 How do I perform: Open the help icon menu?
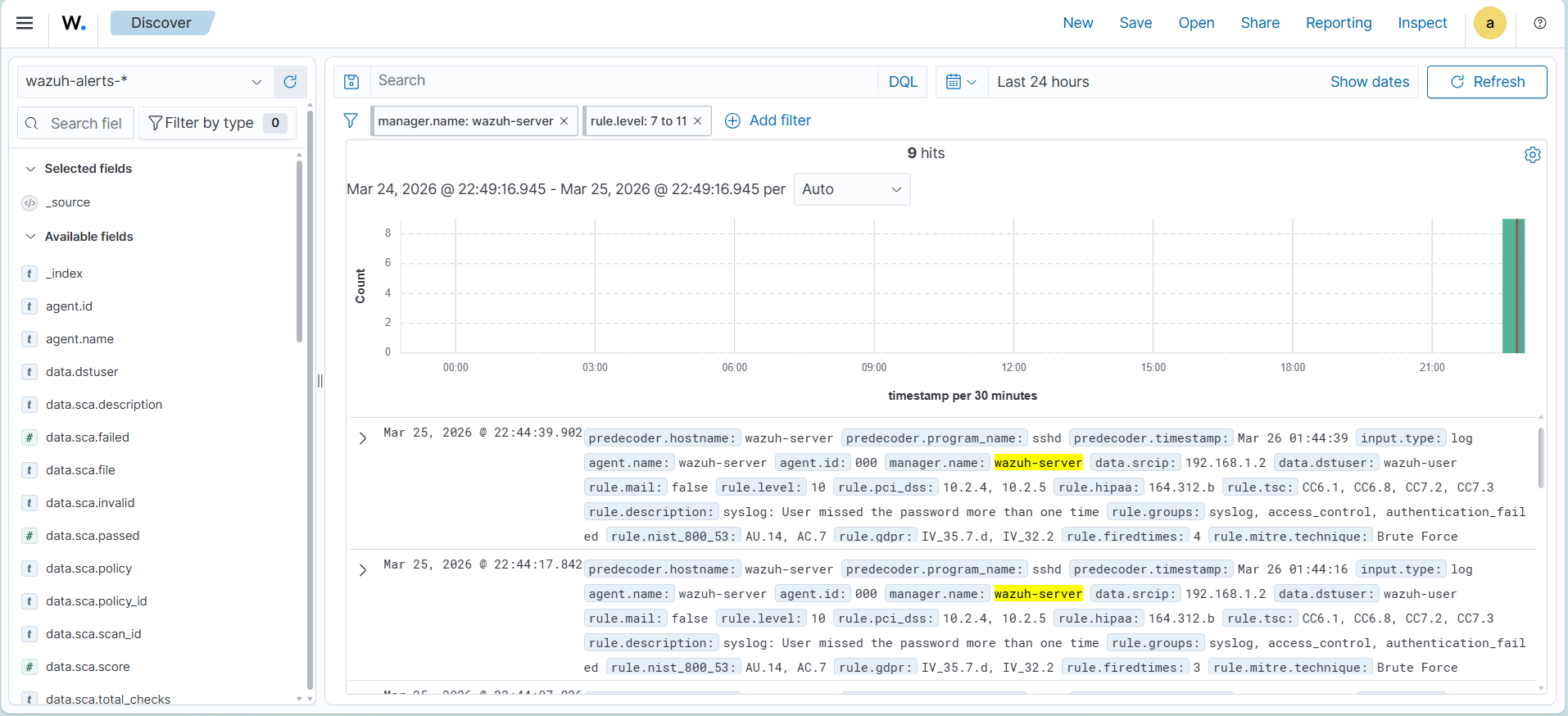(x=1540, y=23)
